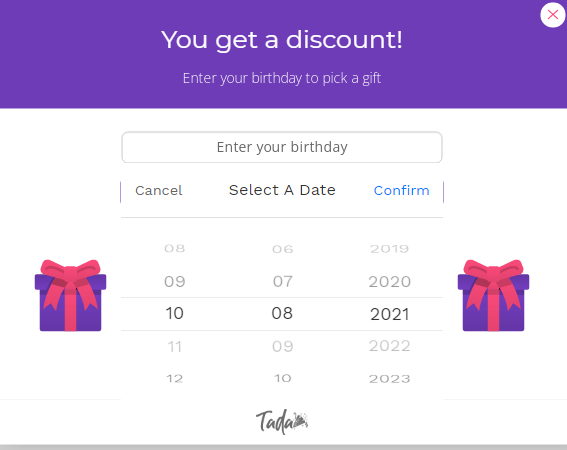
Task: Choose year 2023 in the picker
Action: (390, 379)
